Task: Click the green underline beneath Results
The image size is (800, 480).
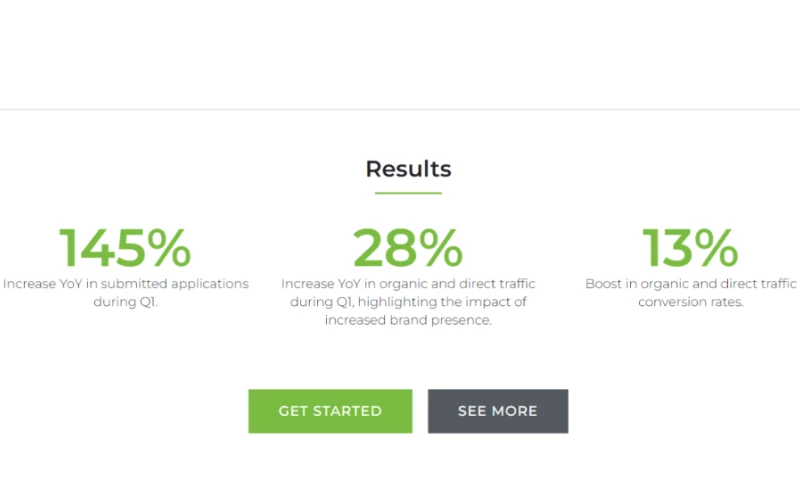Action: 408,193
